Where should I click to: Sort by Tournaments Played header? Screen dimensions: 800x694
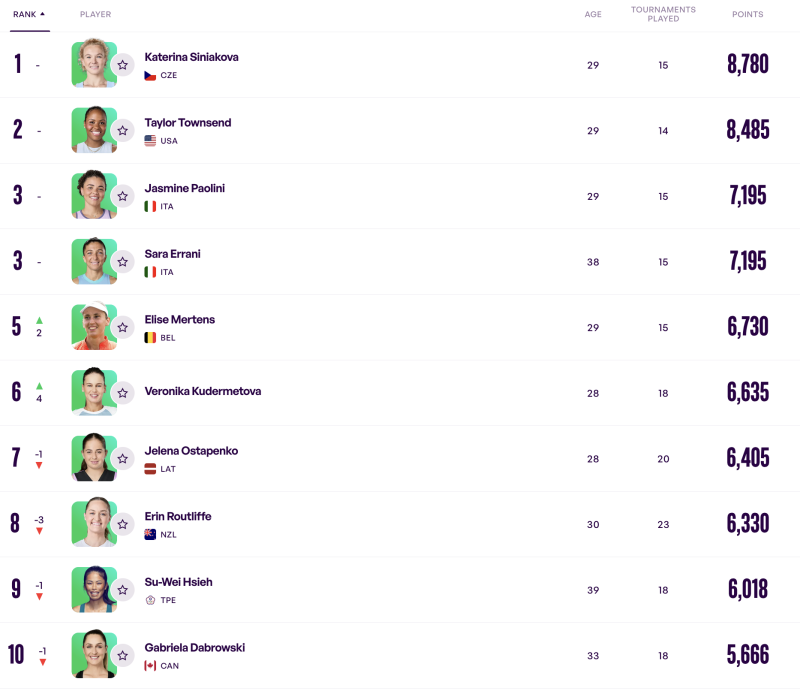[x=663, y=14]
